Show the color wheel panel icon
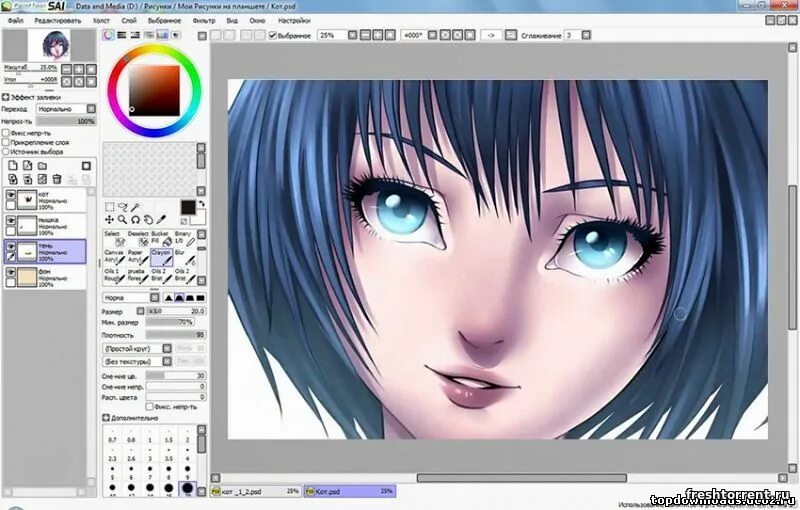This screenshot has height=510, width=800. [x=108, y=35]
